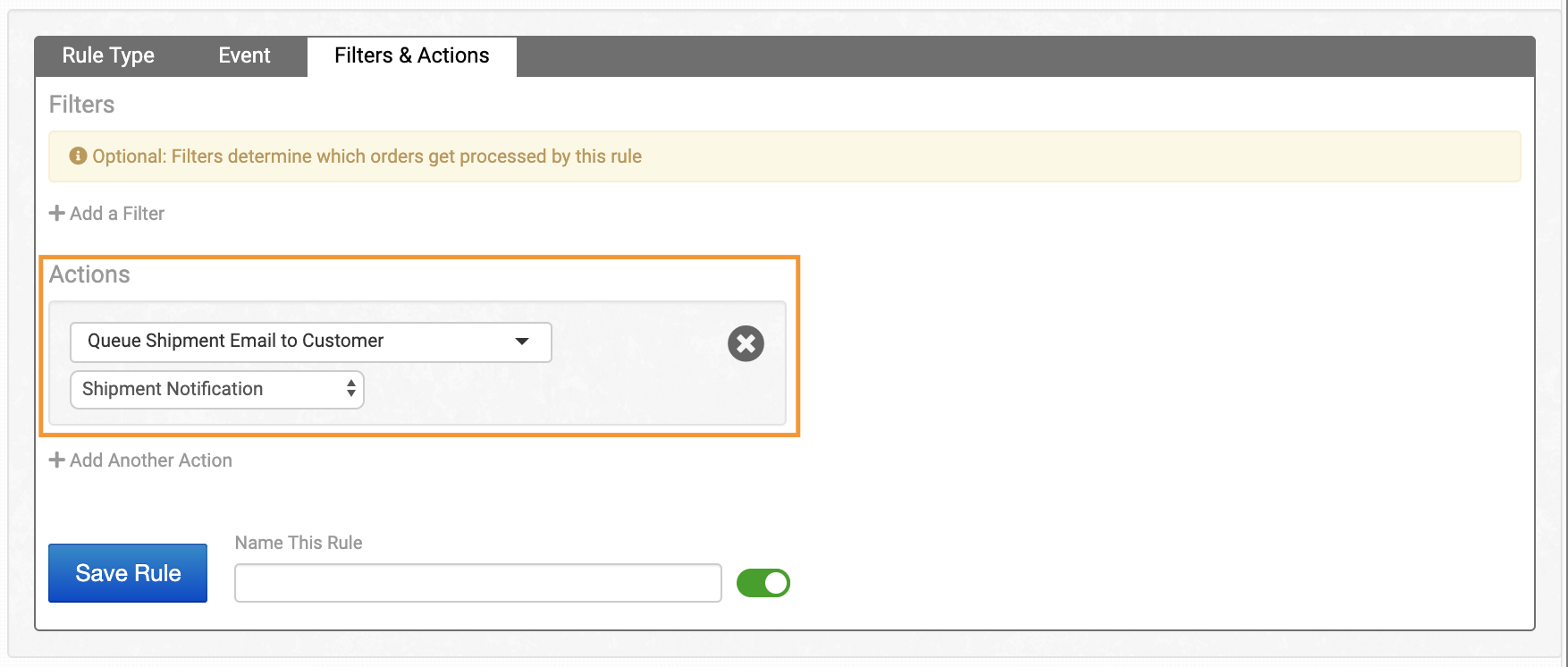Screen dimensions: 1568x667
Task: Click the plus icon beside Add Another Action
Action: (56, 460)
